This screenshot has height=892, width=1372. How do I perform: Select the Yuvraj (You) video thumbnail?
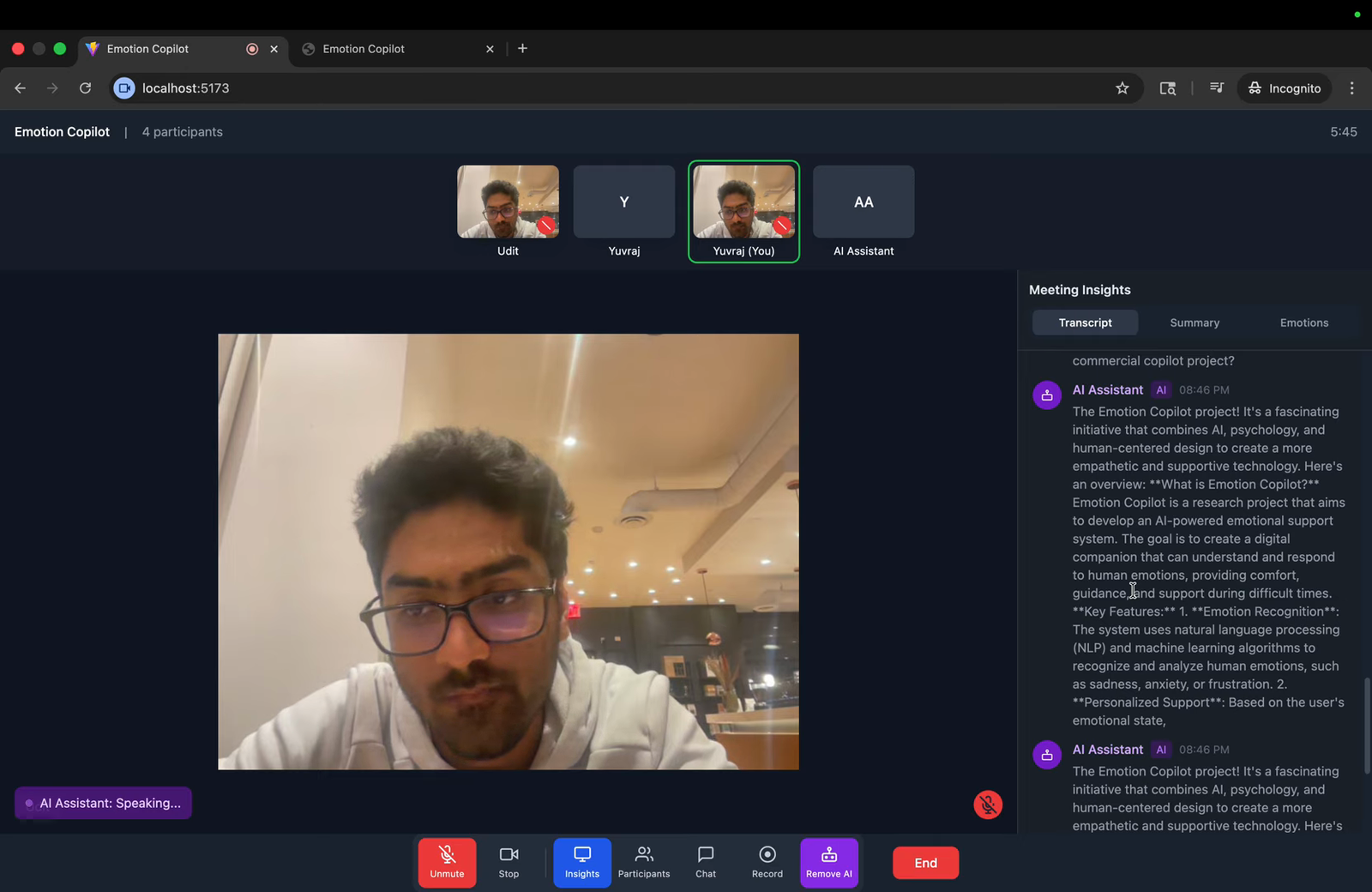click(744, 202)
